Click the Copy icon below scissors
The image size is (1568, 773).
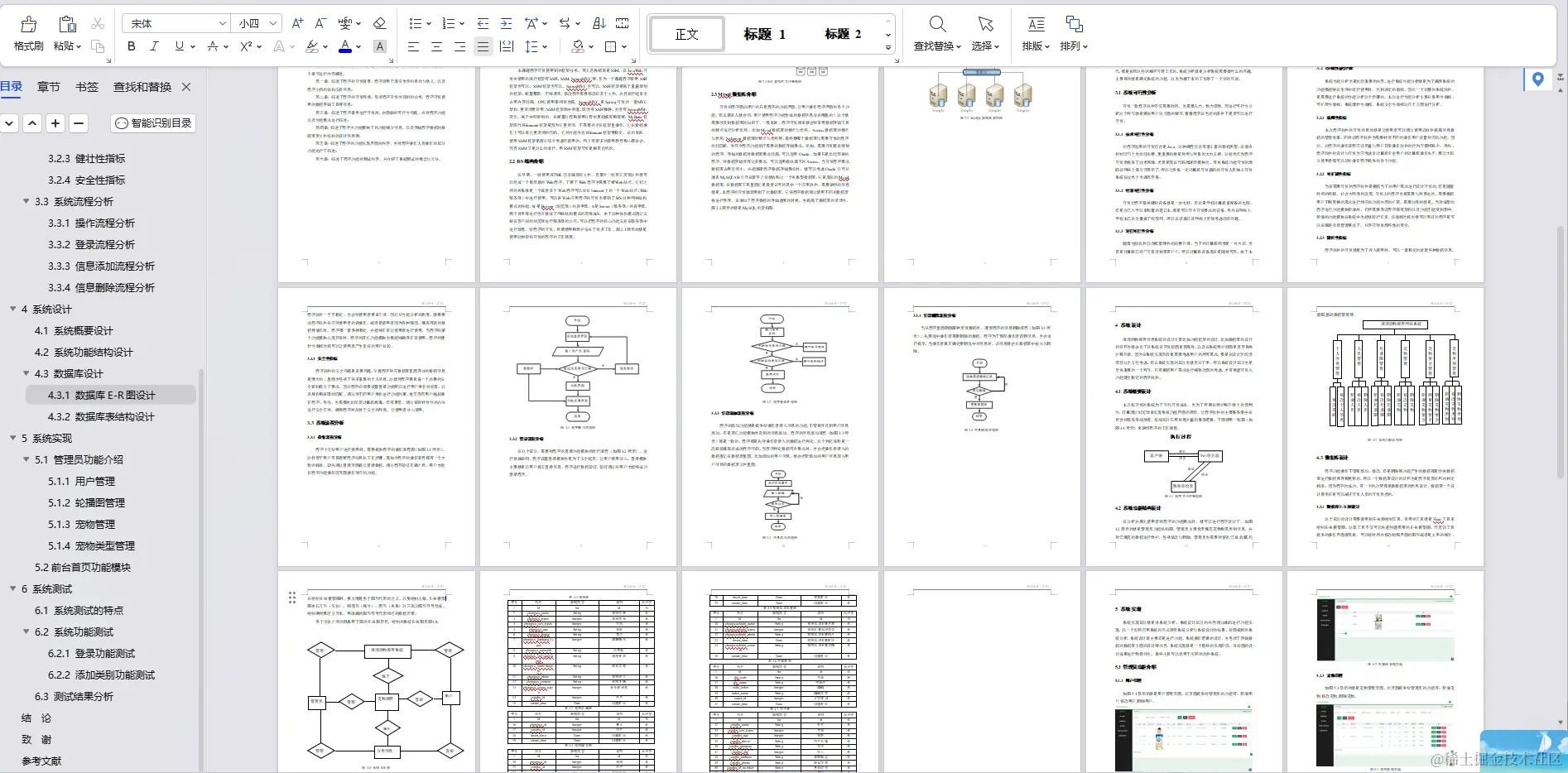pos(98,46)
